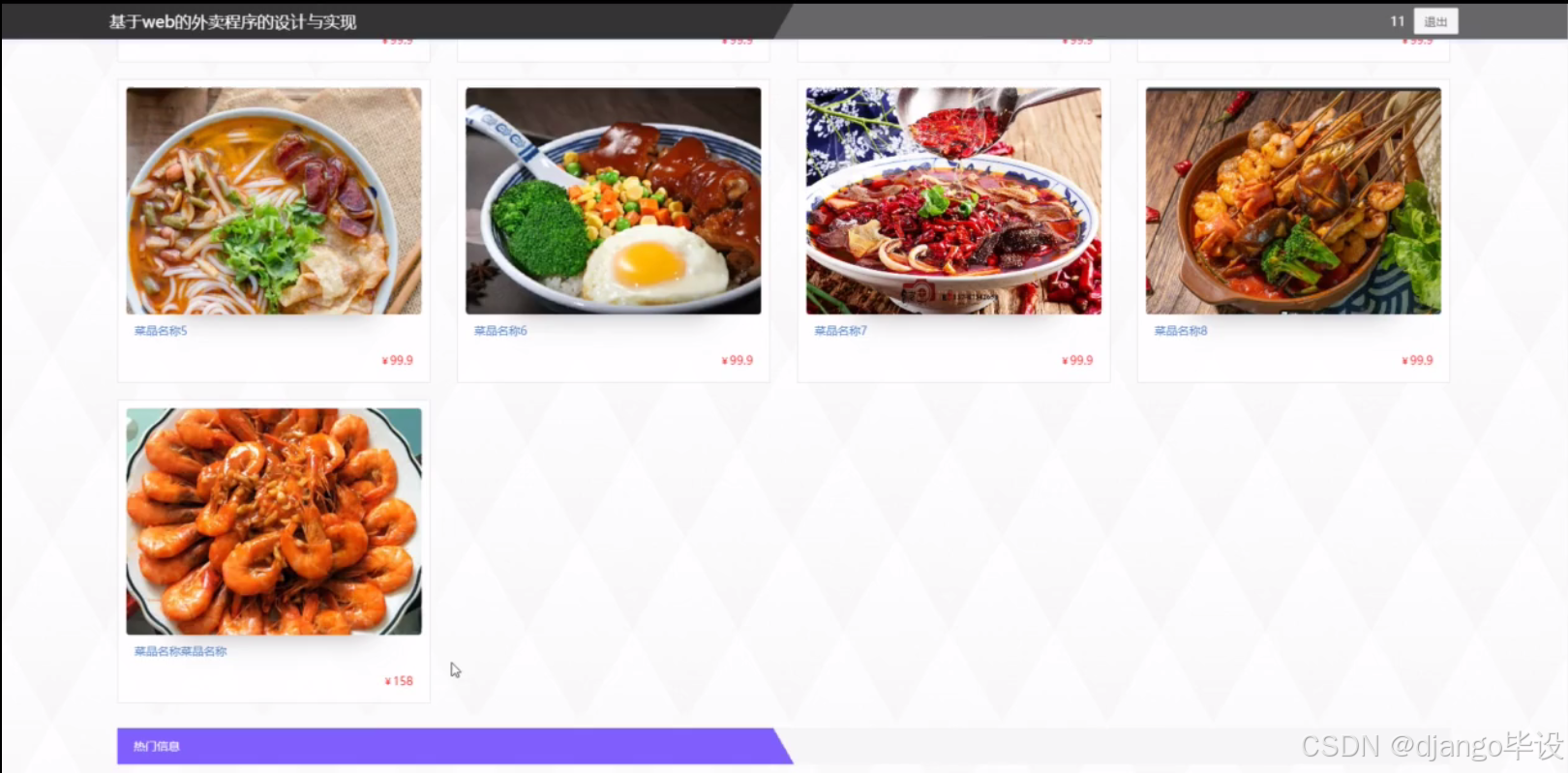
Task: Click the 菜品名称7 dish title
Action: click(x=840, y=331)
